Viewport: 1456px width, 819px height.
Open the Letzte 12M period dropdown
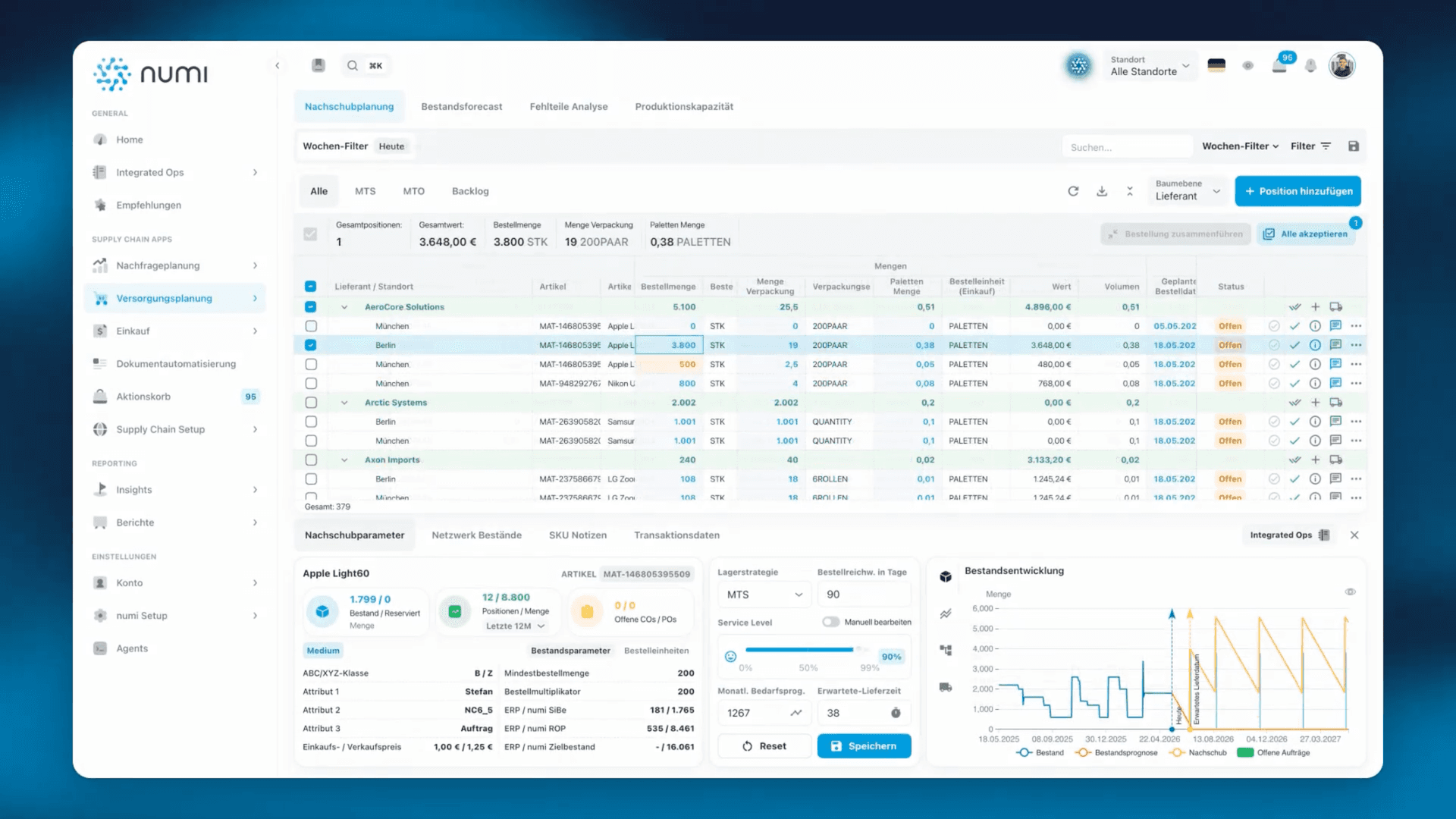(x=515, y=626)
